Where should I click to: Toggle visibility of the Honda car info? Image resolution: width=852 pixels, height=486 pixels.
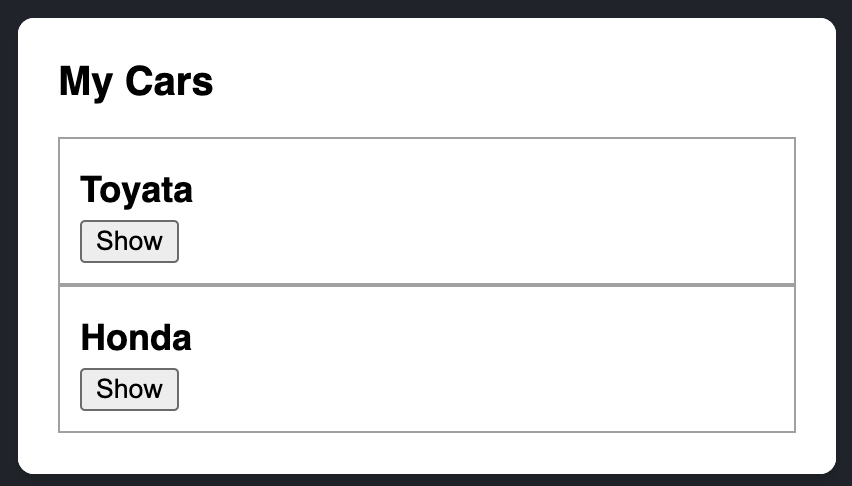[129, 389]
